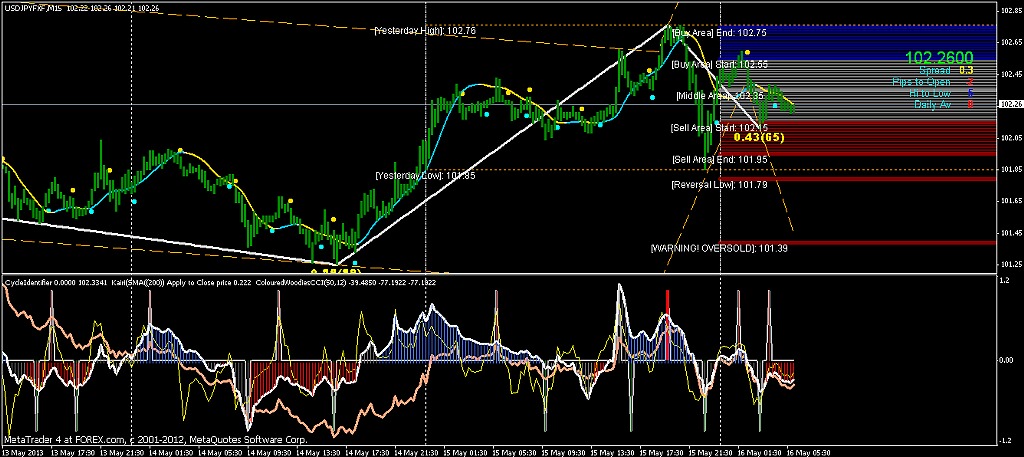Click the 14 May 09:30 time axis label

(x=269, y=452)
